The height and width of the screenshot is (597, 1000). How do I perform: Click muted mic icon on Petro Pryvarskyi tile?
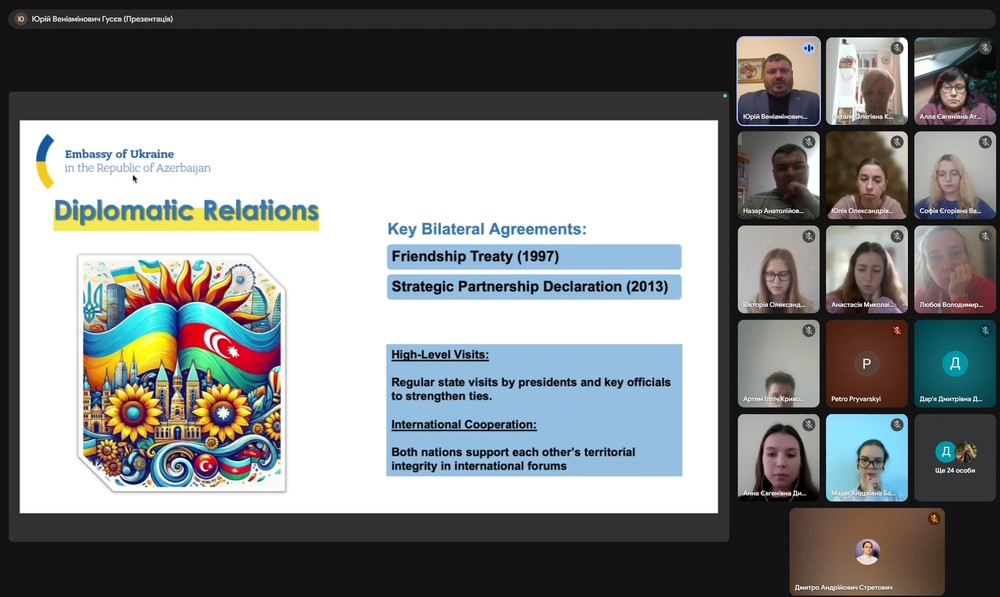pos(897,331)
